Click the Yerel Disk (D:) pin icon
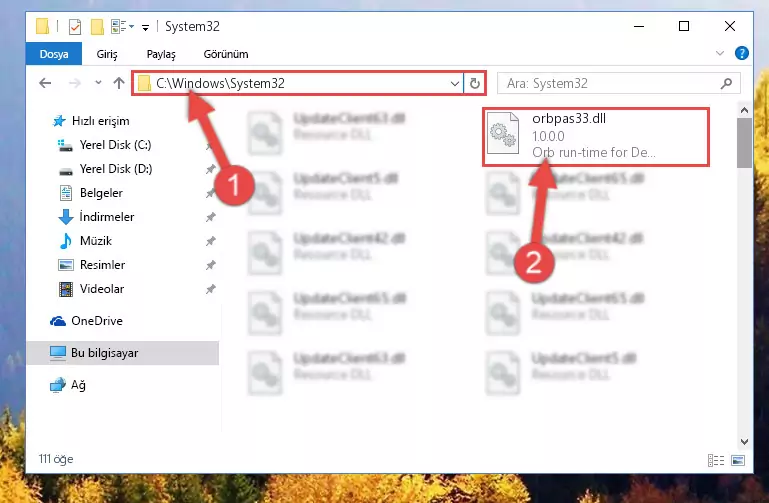 click(x=210, y=169)
